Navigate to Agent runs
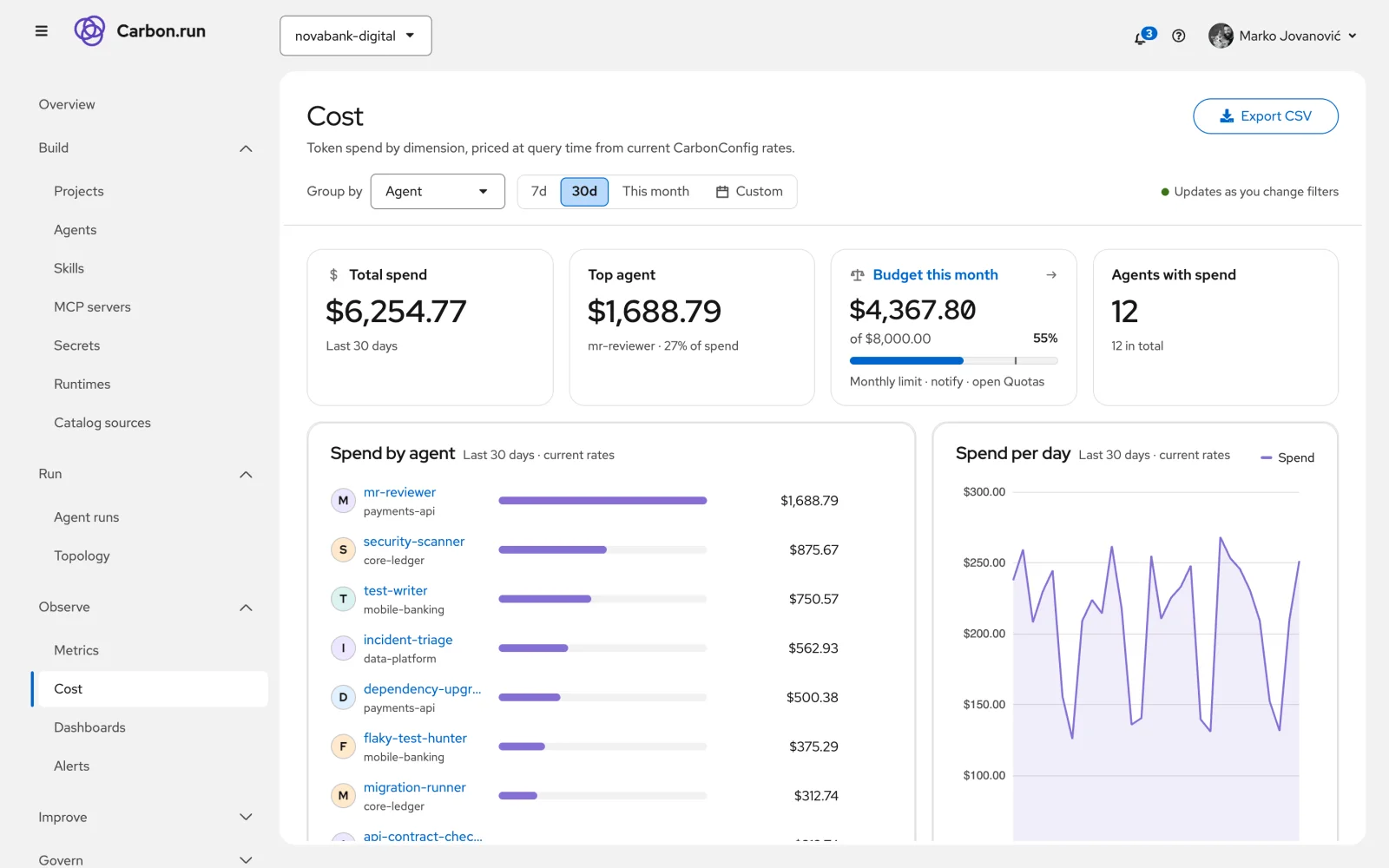This screenshot has height=868, width=1389. pos(87,517)
